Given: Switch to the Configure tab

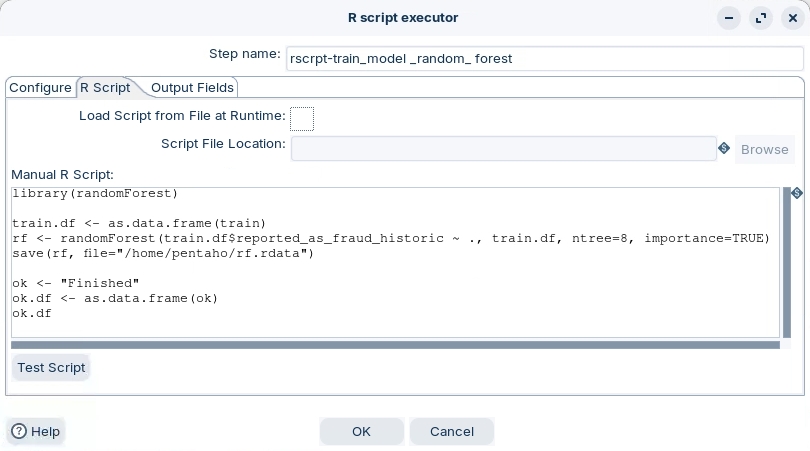Looking at the screenshot, I should pyautogui.click(x=40, y=87).
